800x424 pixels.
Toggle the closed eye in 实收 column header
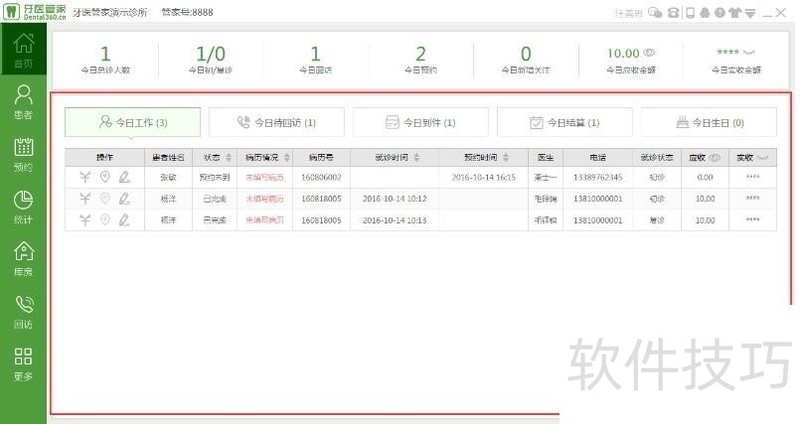(763, 158)
